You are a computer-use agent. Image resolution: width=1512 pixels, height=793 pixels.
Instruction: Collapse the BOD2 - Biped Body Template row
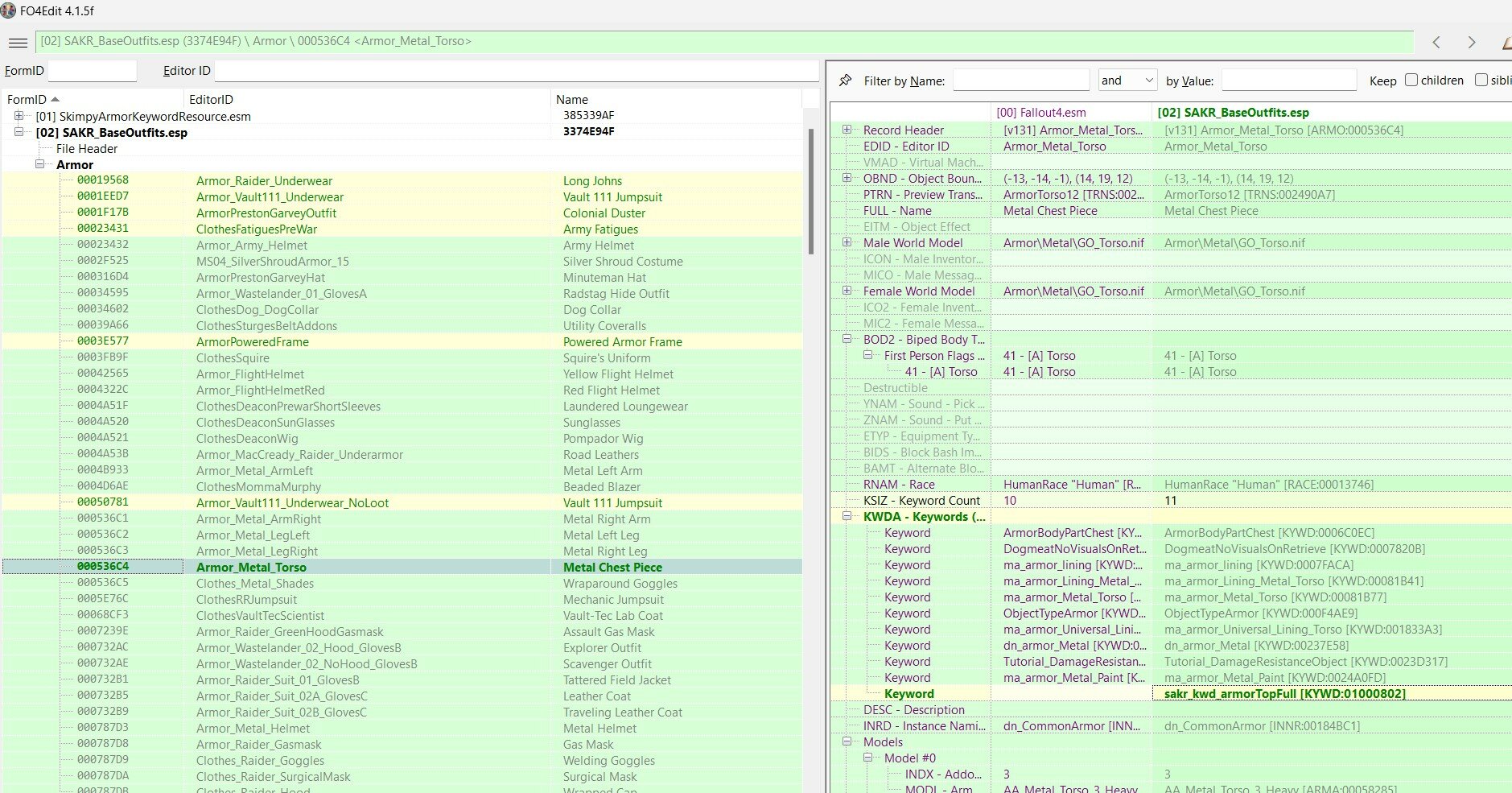point(847,339)
